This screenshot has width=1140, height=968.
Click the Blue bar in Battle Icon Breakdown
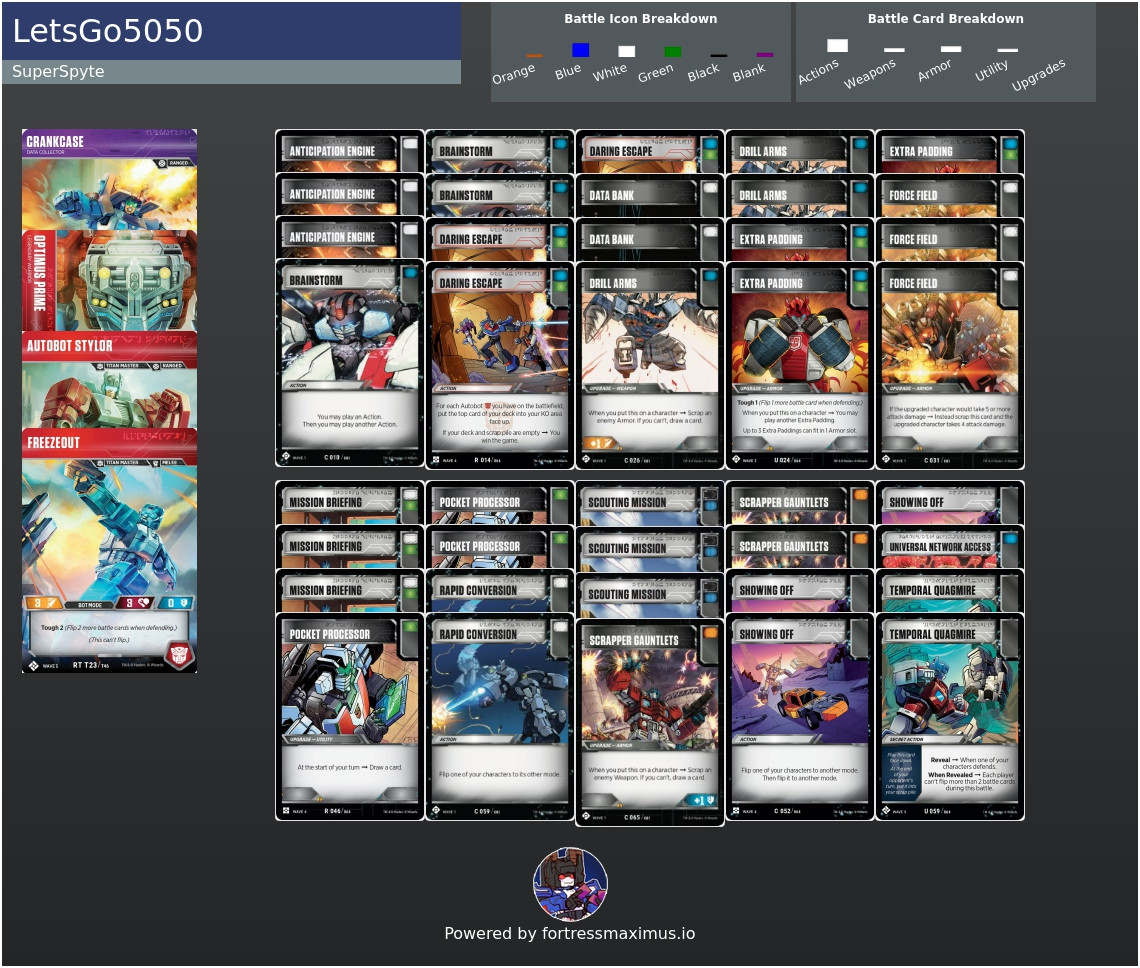pos(580,49)
